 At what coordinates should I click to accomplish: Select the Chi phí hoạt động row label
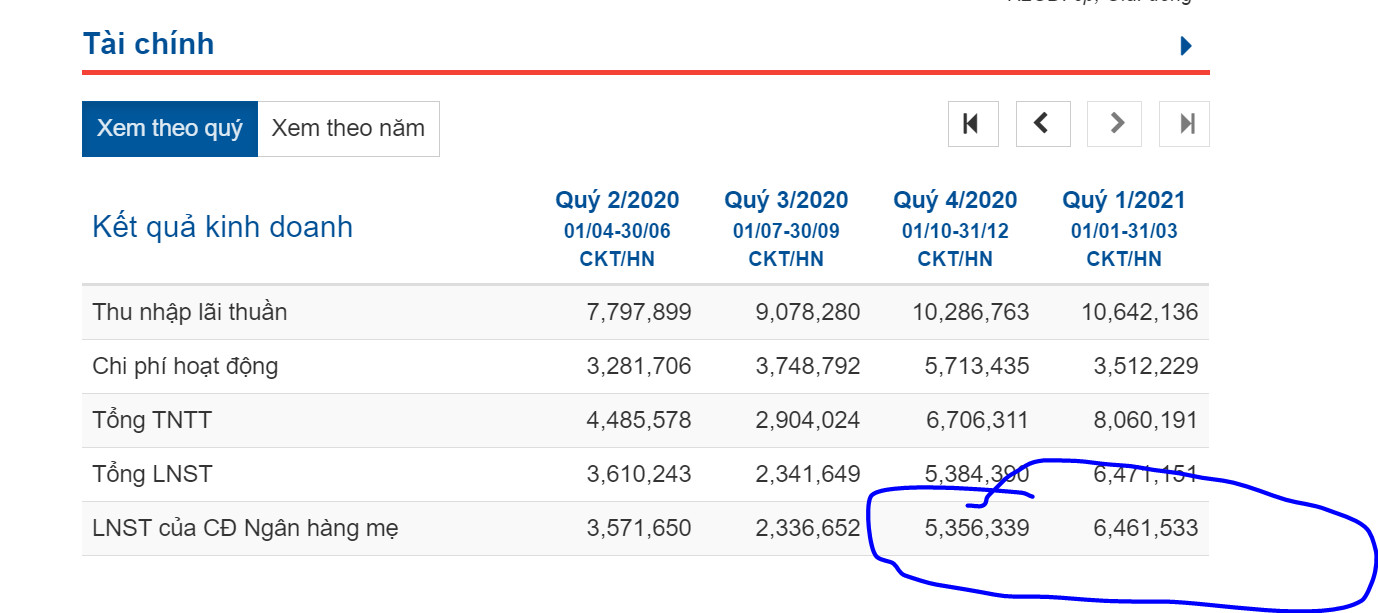[x=185, y=366]
